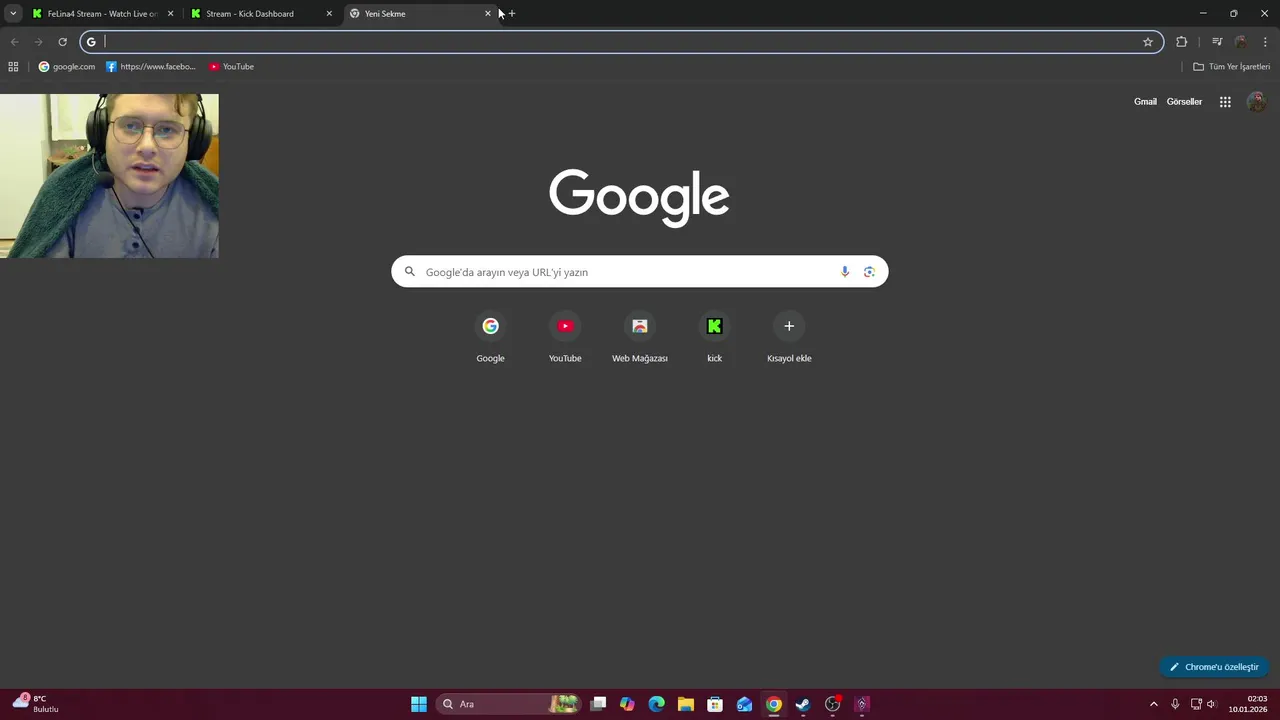This screenshot has width=1280, height=720.
Task: Open the tab search dropdown arrow
Action: (13, 14)
